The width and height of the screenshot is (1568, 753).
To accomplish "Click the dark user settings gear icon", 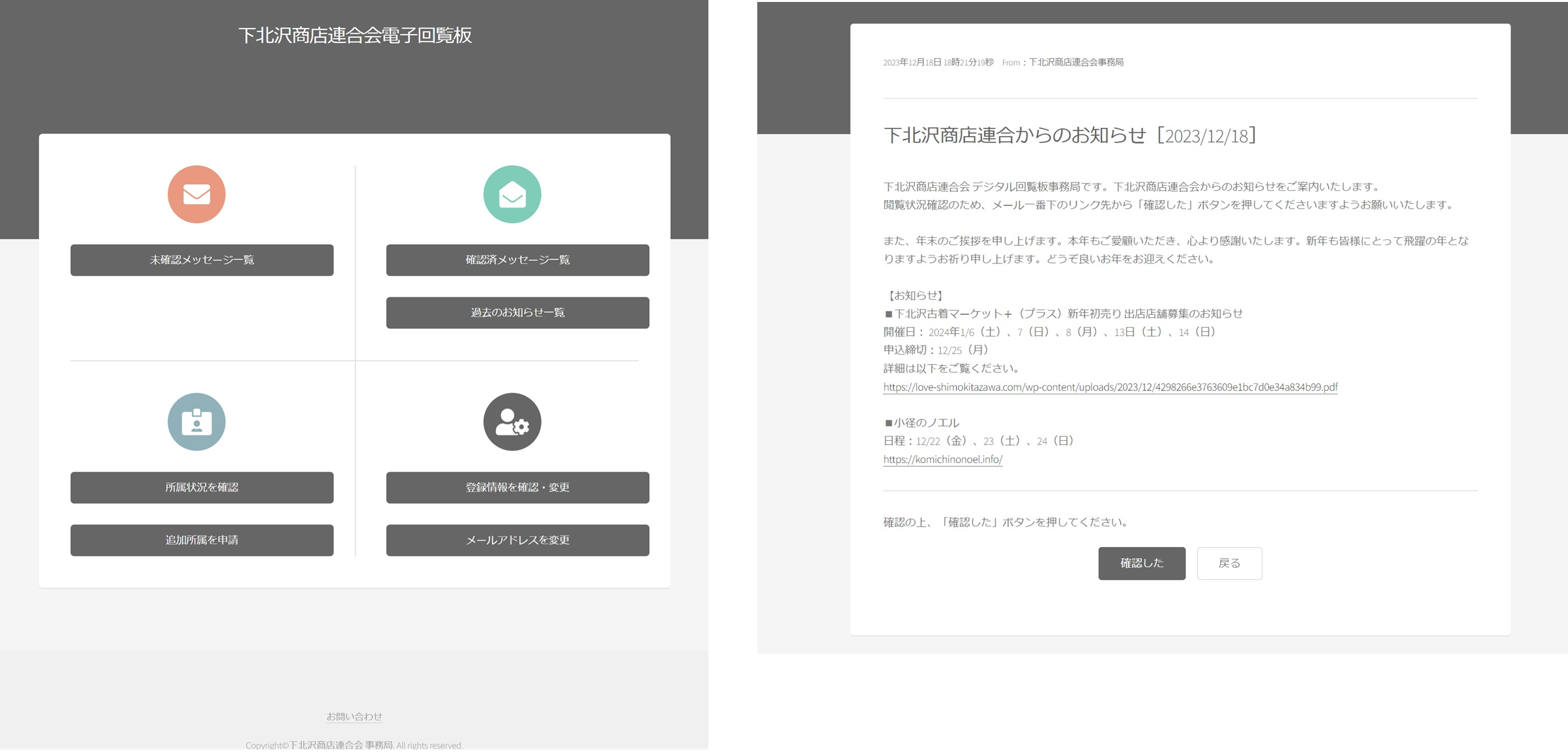I will click(x=512, y=422).
